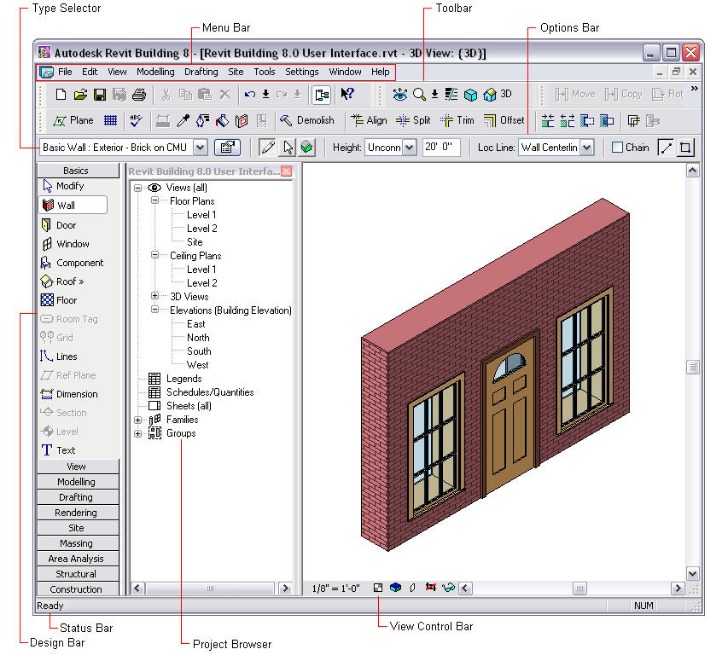Screen dimensions: 716x655
Task: Switch to the Rendering tab in Design Bar
Action: pos(76,513)
